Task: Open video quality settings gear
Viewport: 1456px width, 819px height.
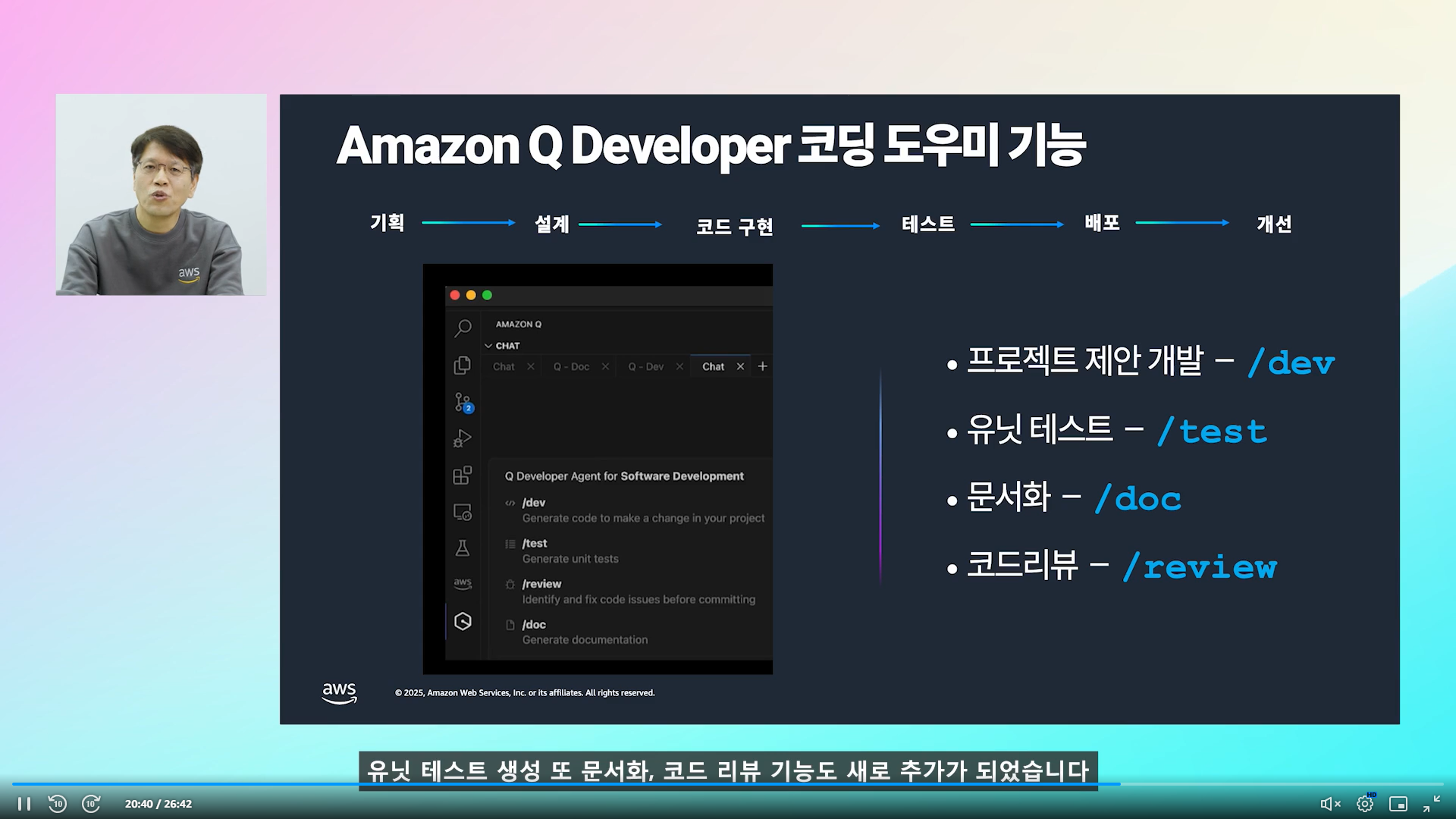Action: click(1365, 804)
